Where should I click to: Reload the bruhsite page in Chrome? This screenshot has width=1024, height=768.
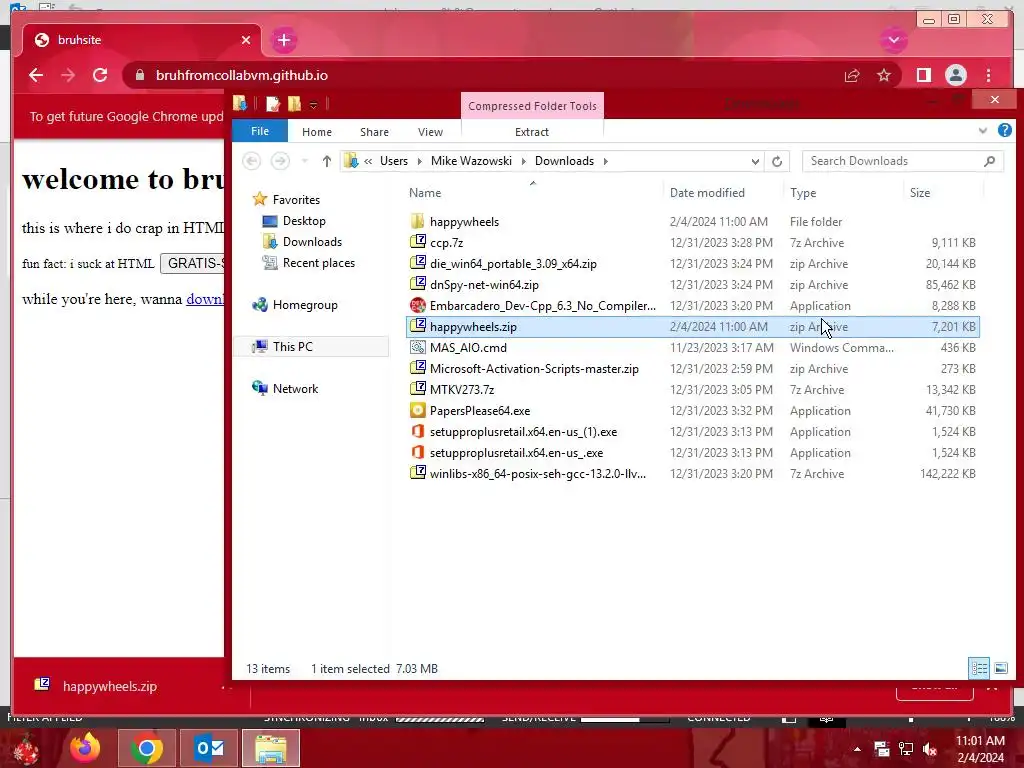100,75
